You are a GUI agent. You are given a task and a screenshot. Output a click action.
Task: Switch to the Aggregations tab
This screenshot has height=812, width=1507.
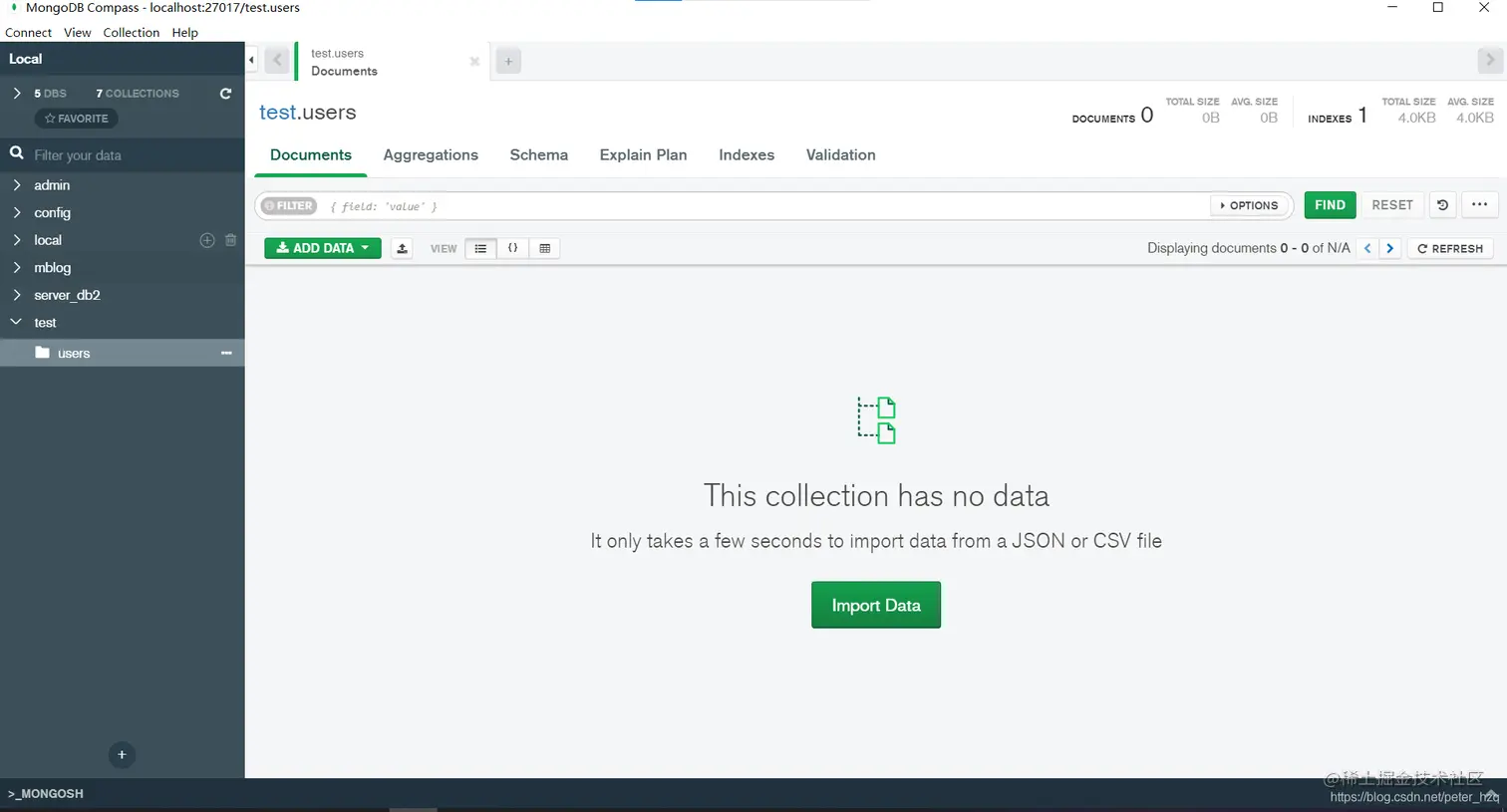[431, 155]
